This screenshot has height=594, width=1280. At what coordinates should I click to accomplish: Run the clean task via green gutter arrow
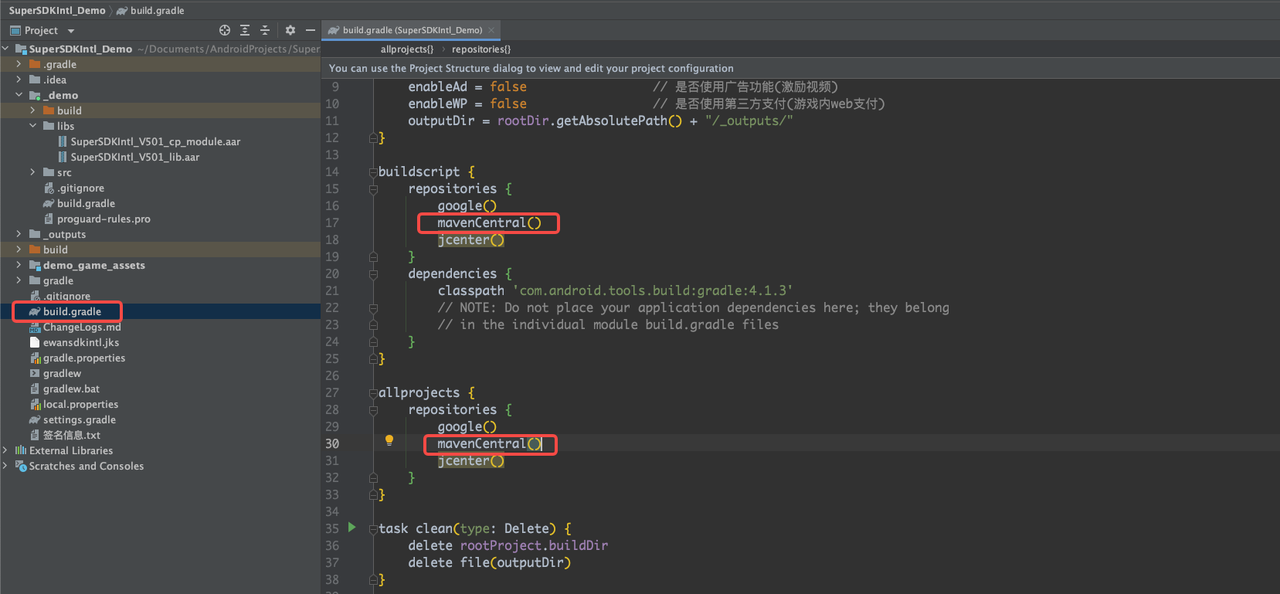tap(351, 527)
